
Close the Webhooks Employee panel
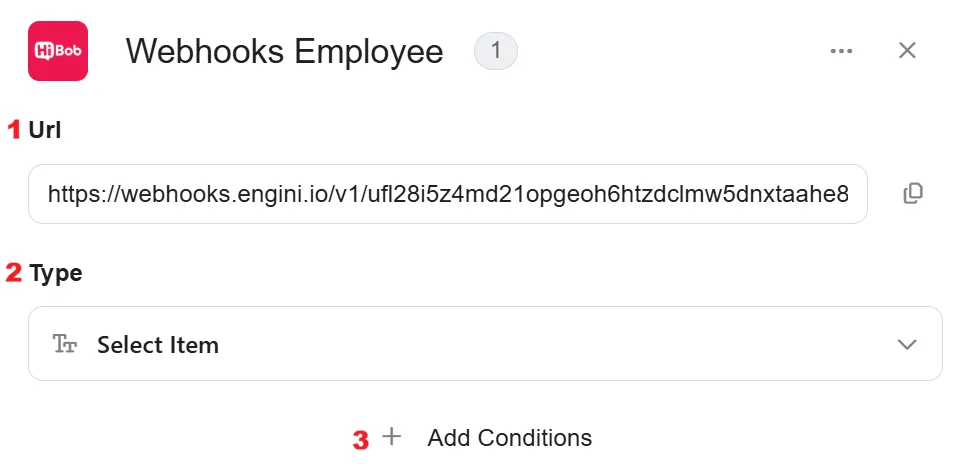tap(907, 50)
